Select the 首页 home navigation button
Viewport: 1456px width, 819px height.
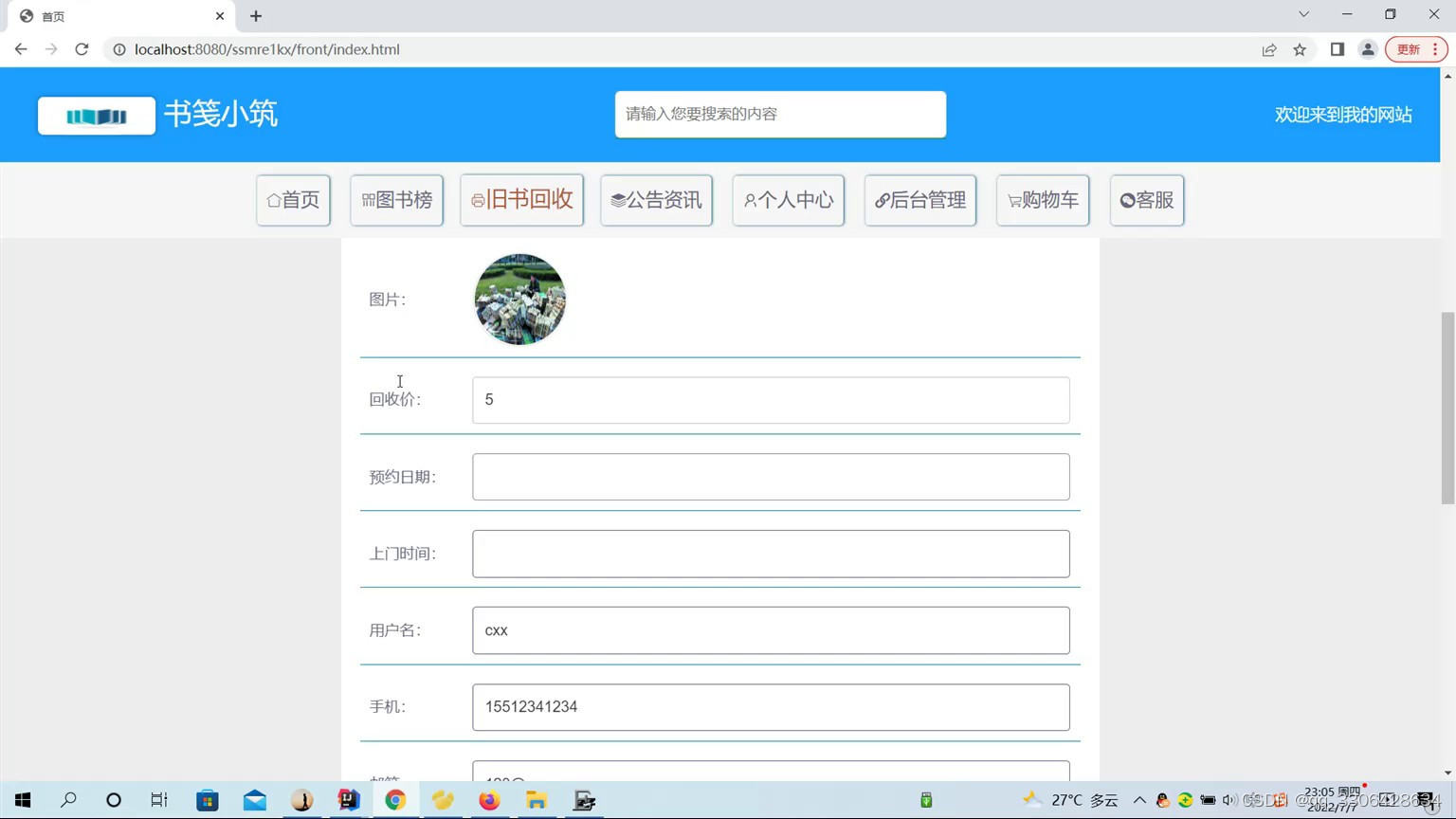[293, 200]
